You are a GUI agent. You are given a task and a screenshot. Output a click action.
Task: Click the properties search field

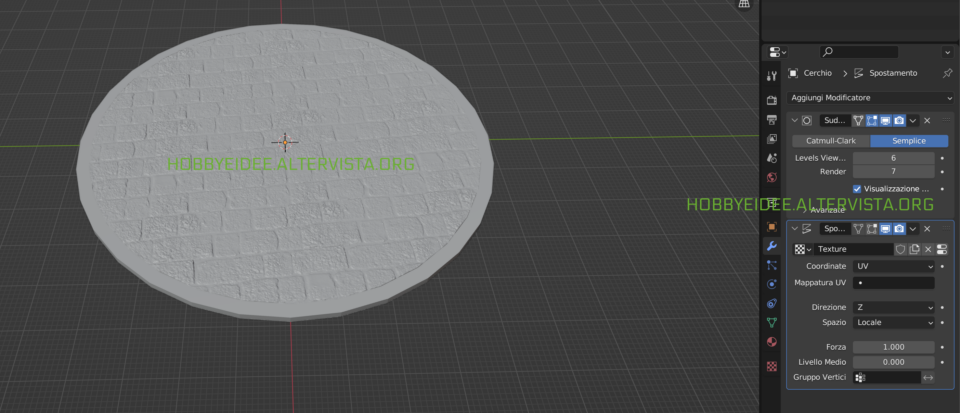coord(859,53)
